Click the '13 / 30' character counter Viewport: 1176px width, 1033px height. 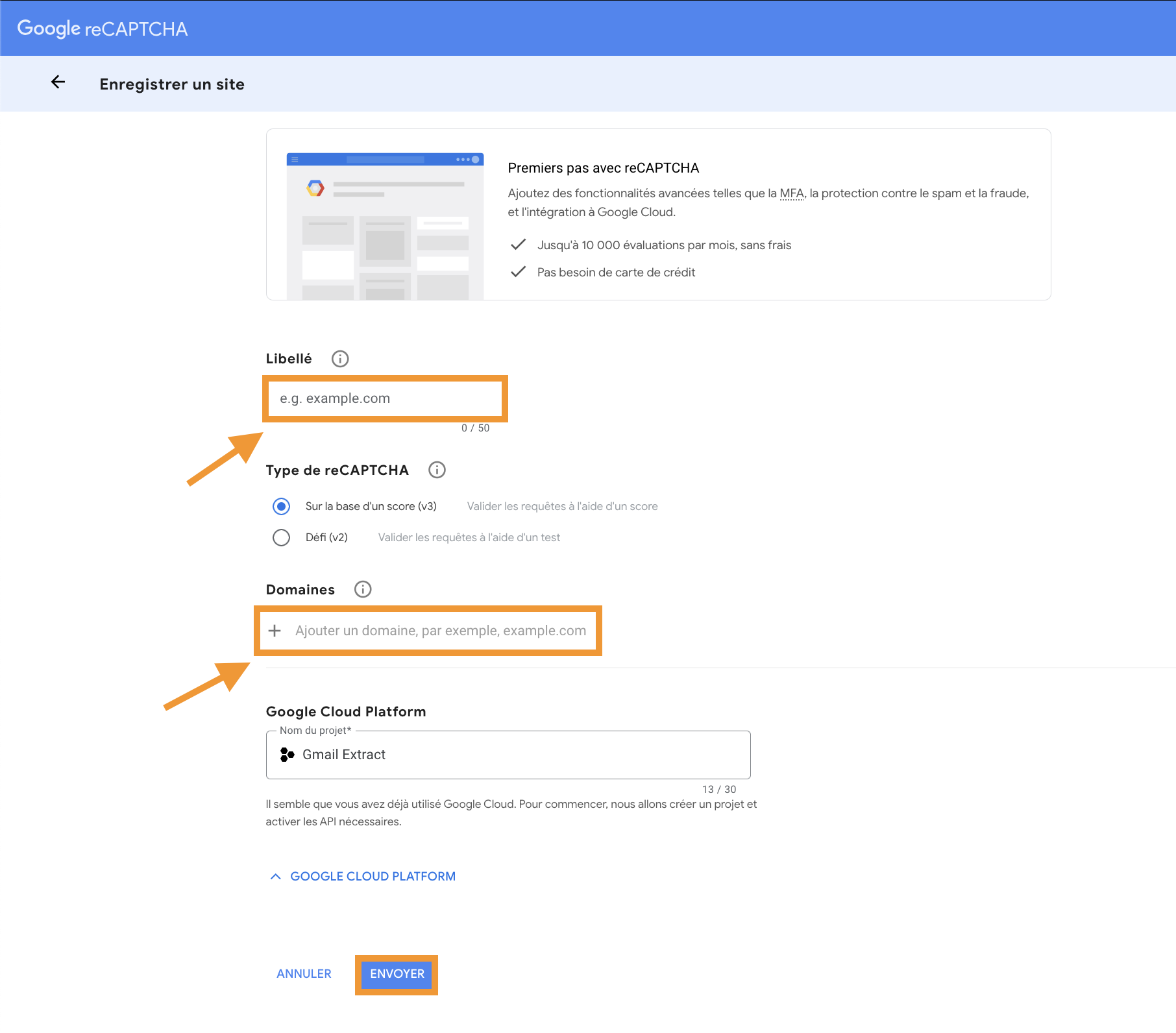pos(719,790)
